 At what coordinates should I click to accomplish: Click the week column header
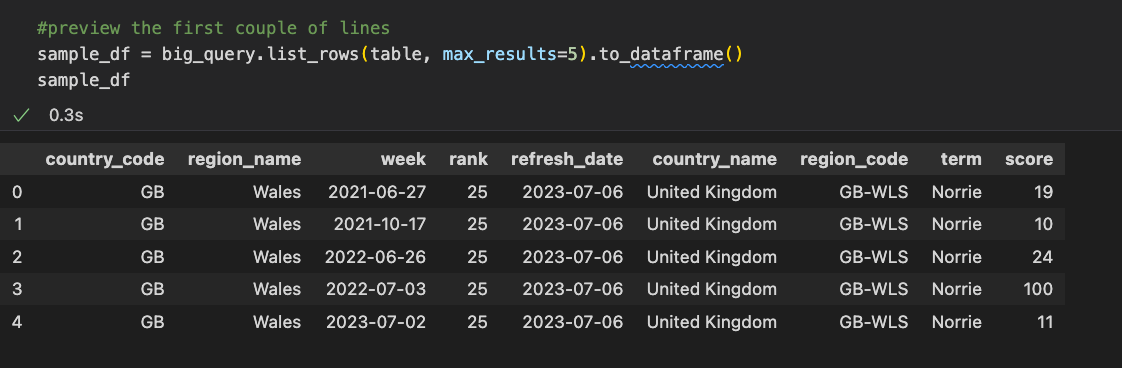pos(403,159)
